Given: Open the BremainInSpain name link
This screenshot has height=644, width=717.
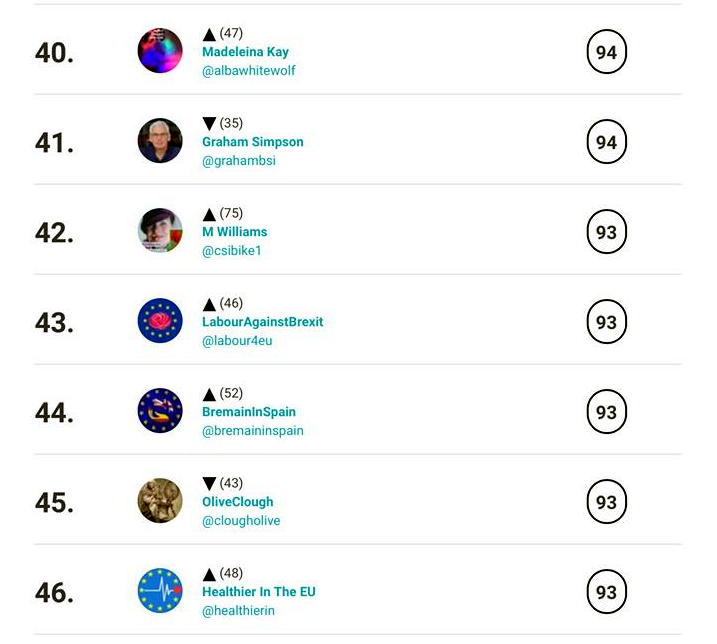Looking at the screenshot, I should 249,412.
